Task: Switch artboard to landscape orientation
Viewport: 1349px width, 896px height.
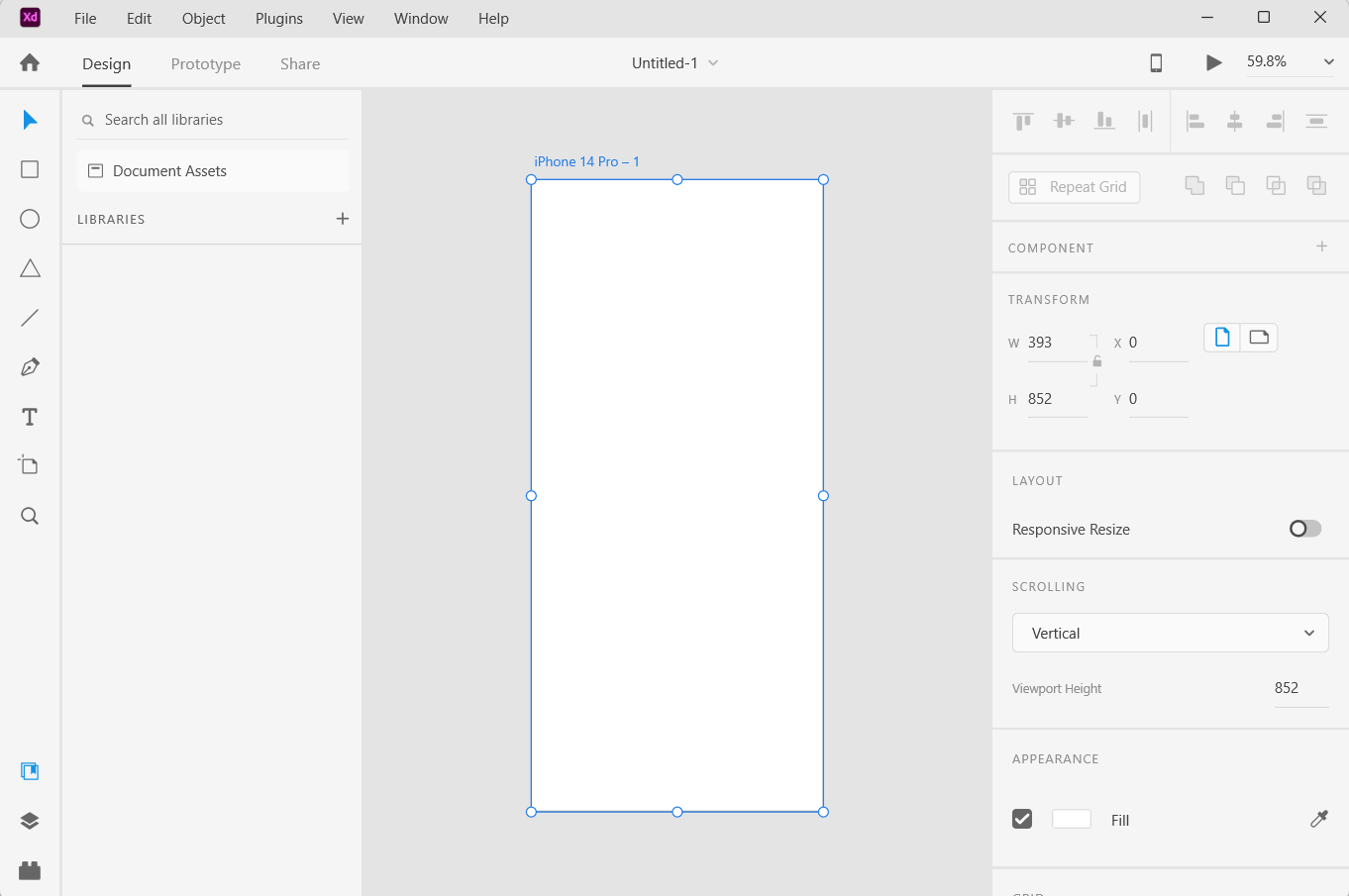Action: 1259,337
